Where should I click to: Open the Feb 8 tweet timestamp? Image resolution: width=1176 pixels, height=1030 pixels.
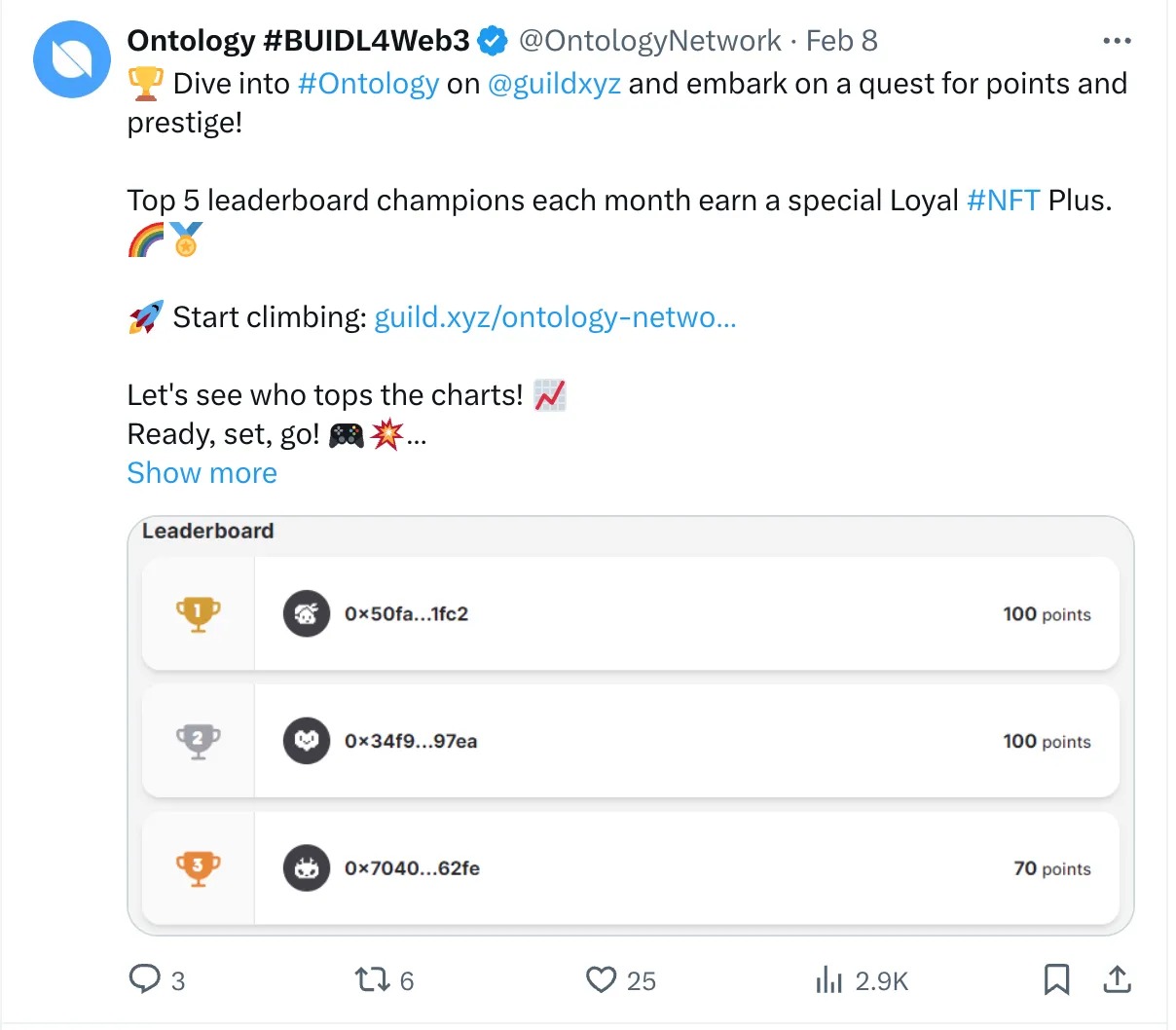pos(842,41)
